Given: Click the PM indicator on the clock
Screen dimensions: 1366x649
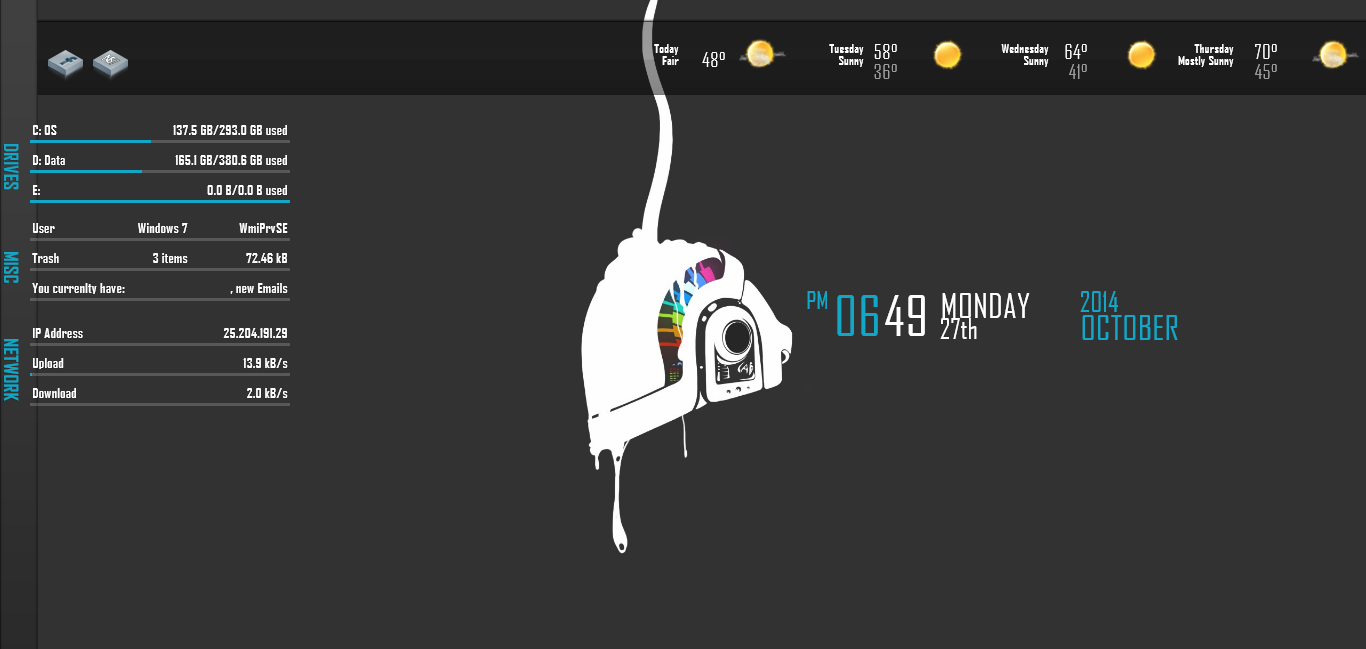Looking at the screenshot, I should (x=818, y=300).
